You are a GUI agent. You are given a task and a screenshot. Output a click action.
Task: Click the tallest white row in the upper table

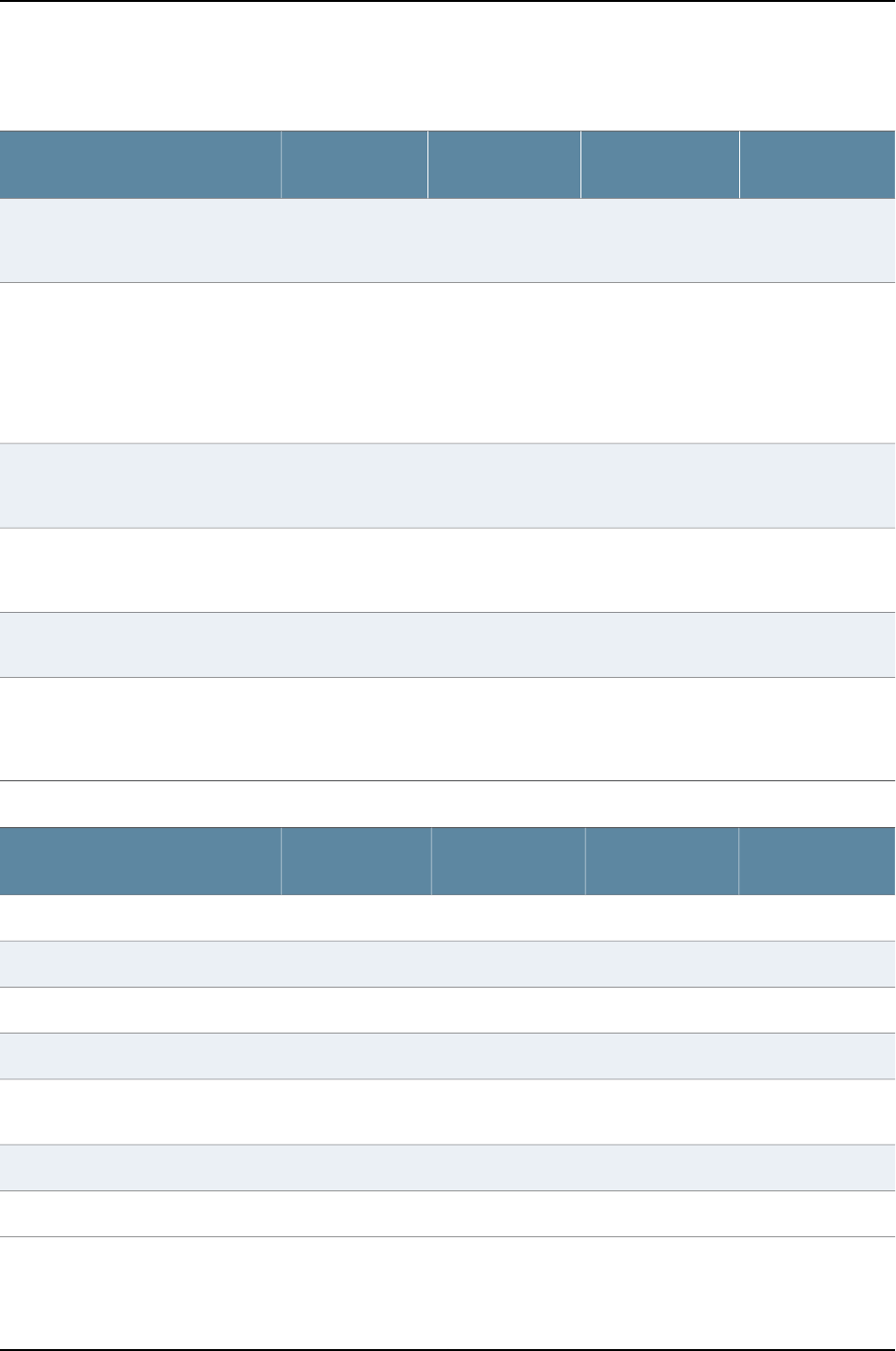pos(448,362)
